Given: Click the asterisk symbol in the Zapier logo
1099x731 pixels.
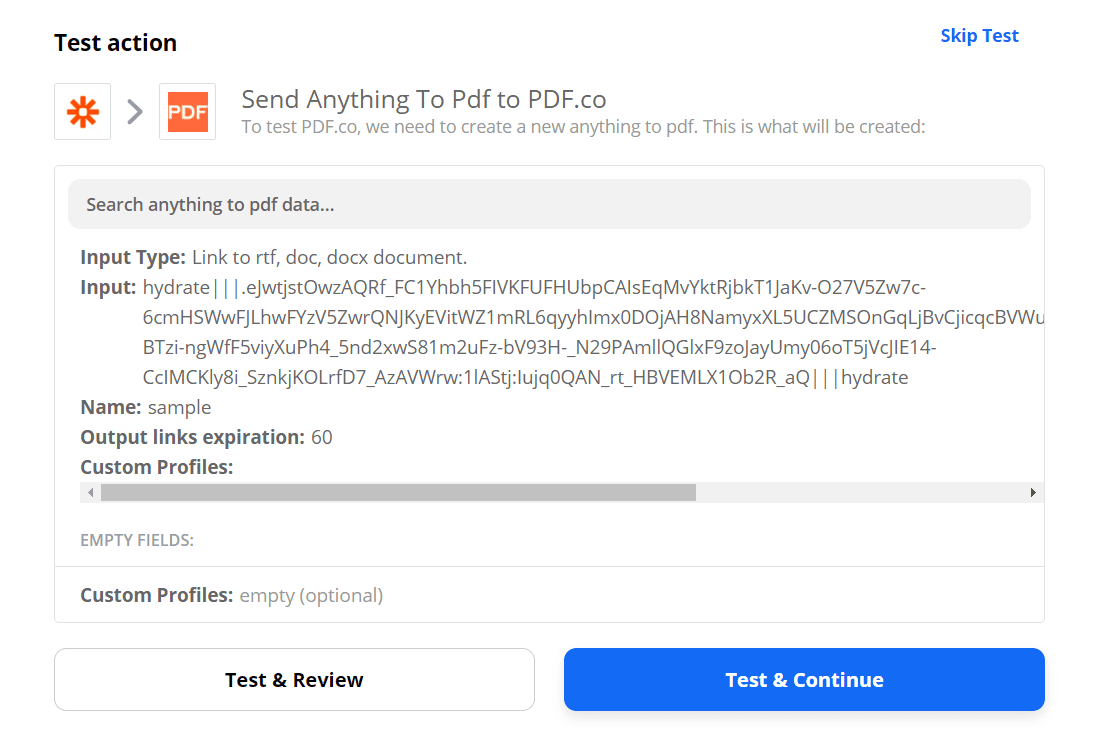Looking at the screenshot, I should point(82,111).
